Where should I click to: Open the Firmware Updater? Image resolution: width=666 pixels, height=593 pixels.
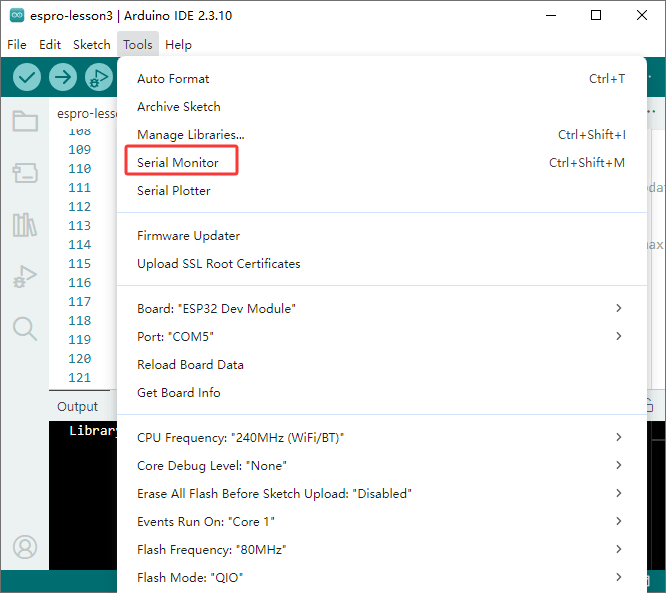[x=381, y=236]
